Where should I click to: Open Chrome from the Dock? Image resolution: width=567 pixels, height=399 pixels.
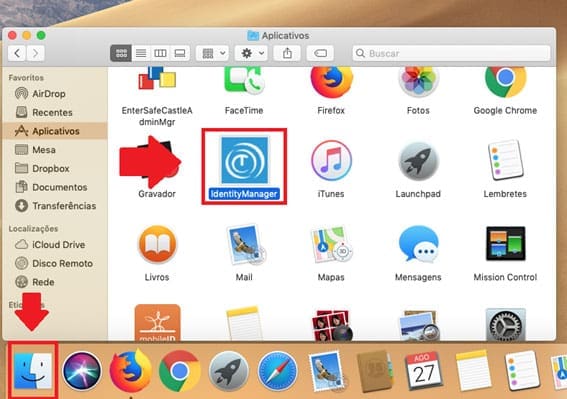coord(179,371)
